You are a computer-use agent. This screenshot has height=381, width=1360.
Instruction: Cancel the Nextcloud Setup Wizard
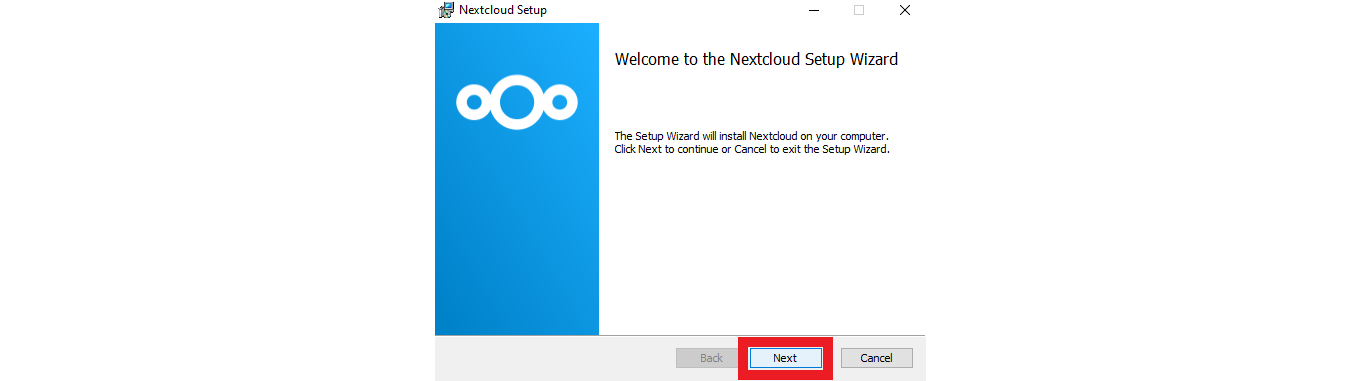coord(876,358)
